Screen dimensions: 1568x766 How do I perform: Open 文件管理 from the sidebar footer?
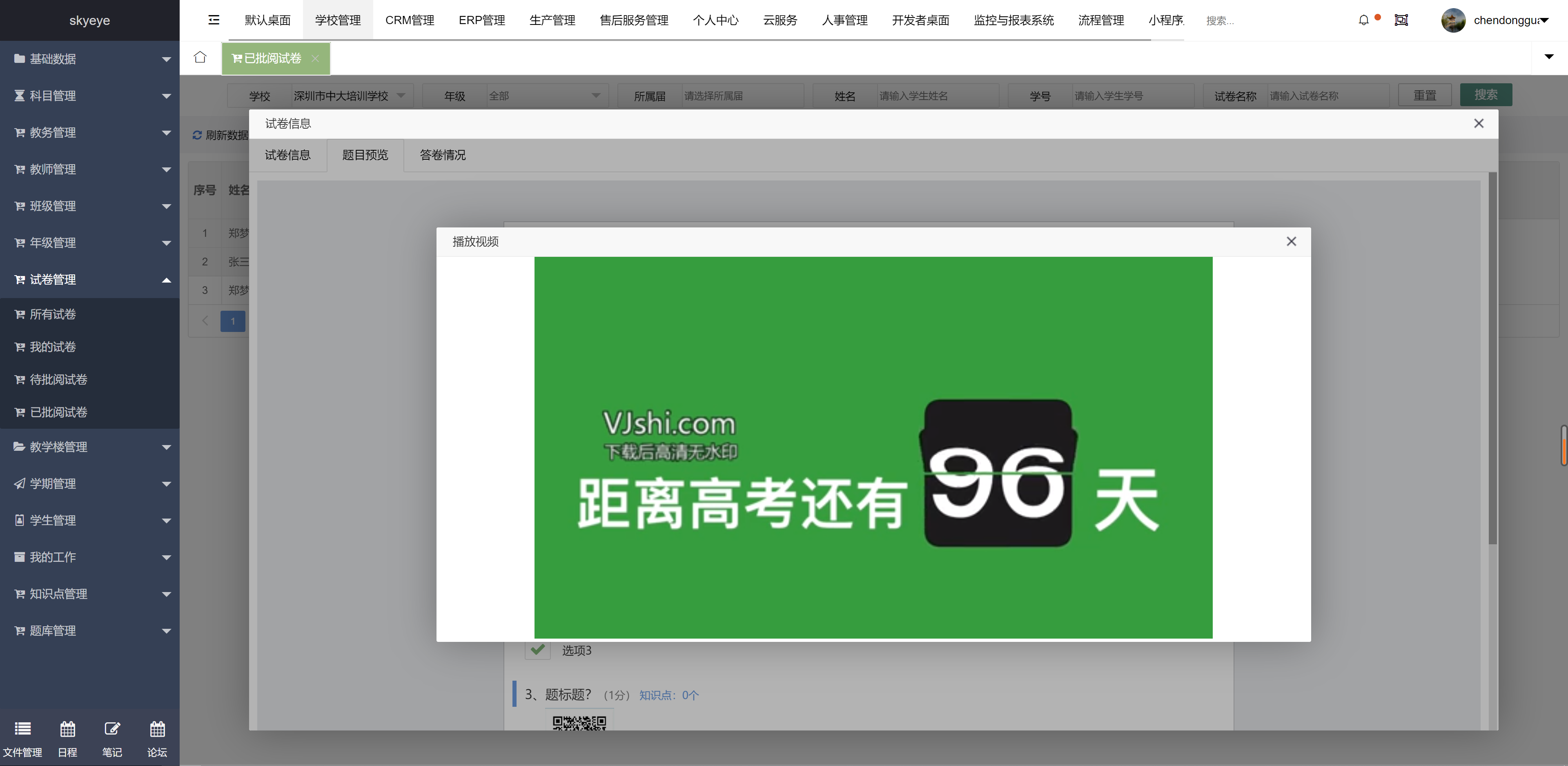pos(22,739)
